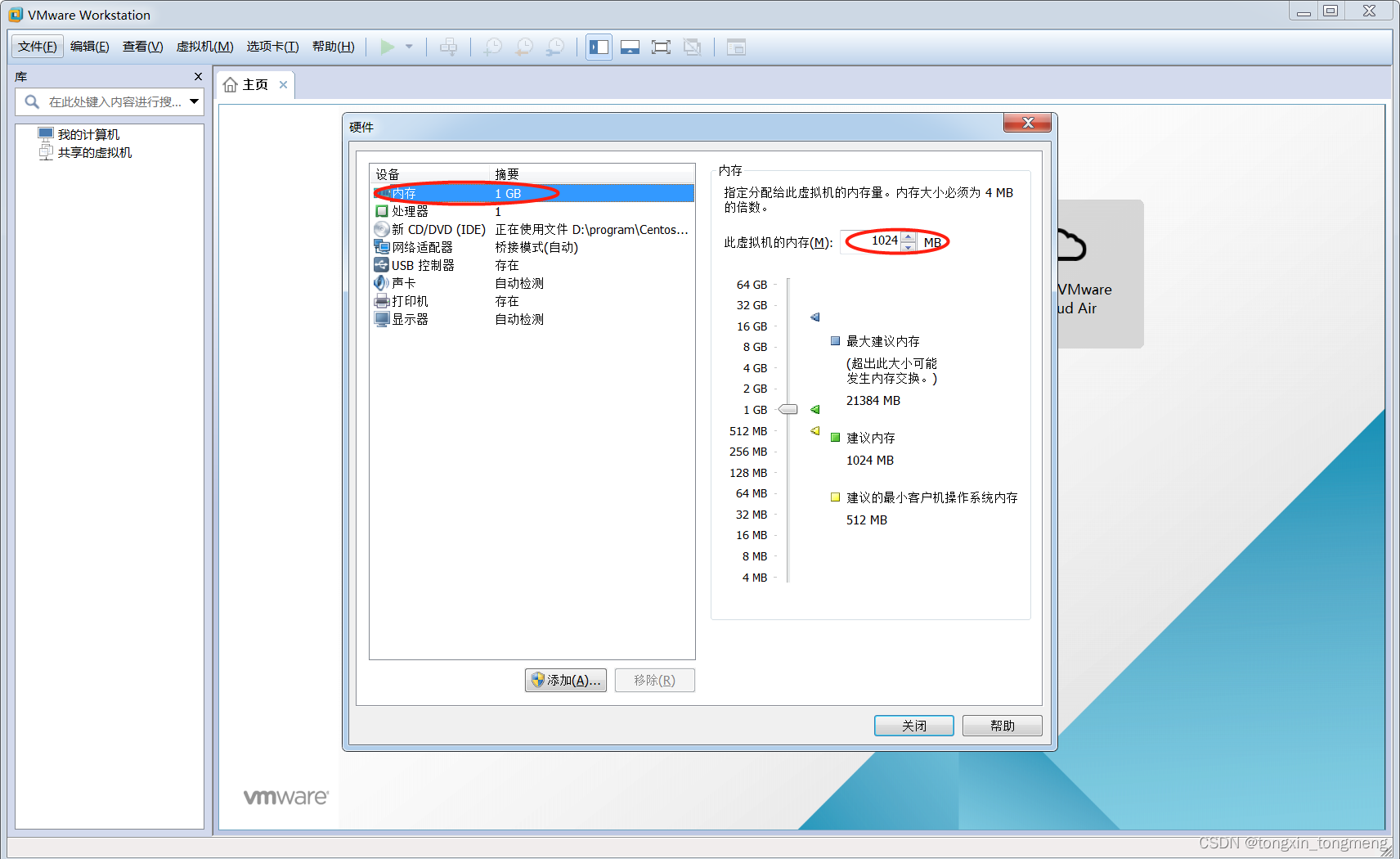Select the 声卡 device row

pos(532,283)
